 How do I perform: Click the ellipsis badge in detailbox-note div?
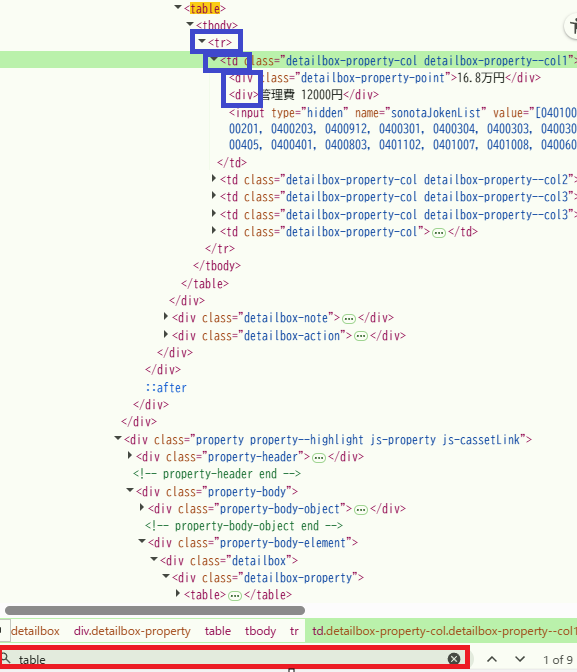[349, 318]
